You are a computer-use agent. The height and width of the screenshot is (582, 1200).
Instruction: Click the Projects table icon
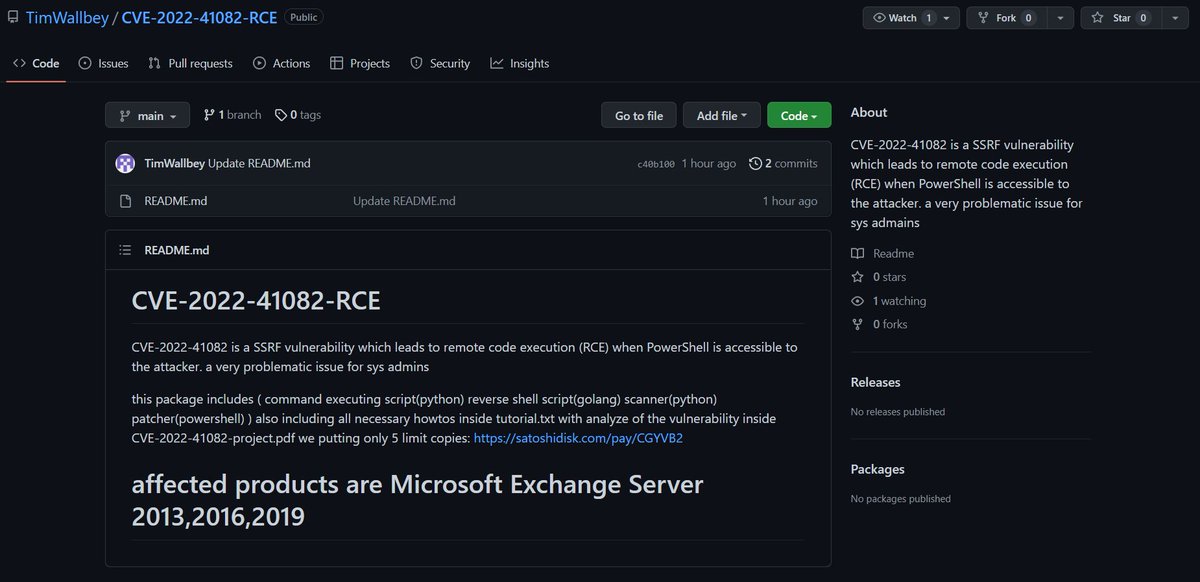(x=336, y=63)
